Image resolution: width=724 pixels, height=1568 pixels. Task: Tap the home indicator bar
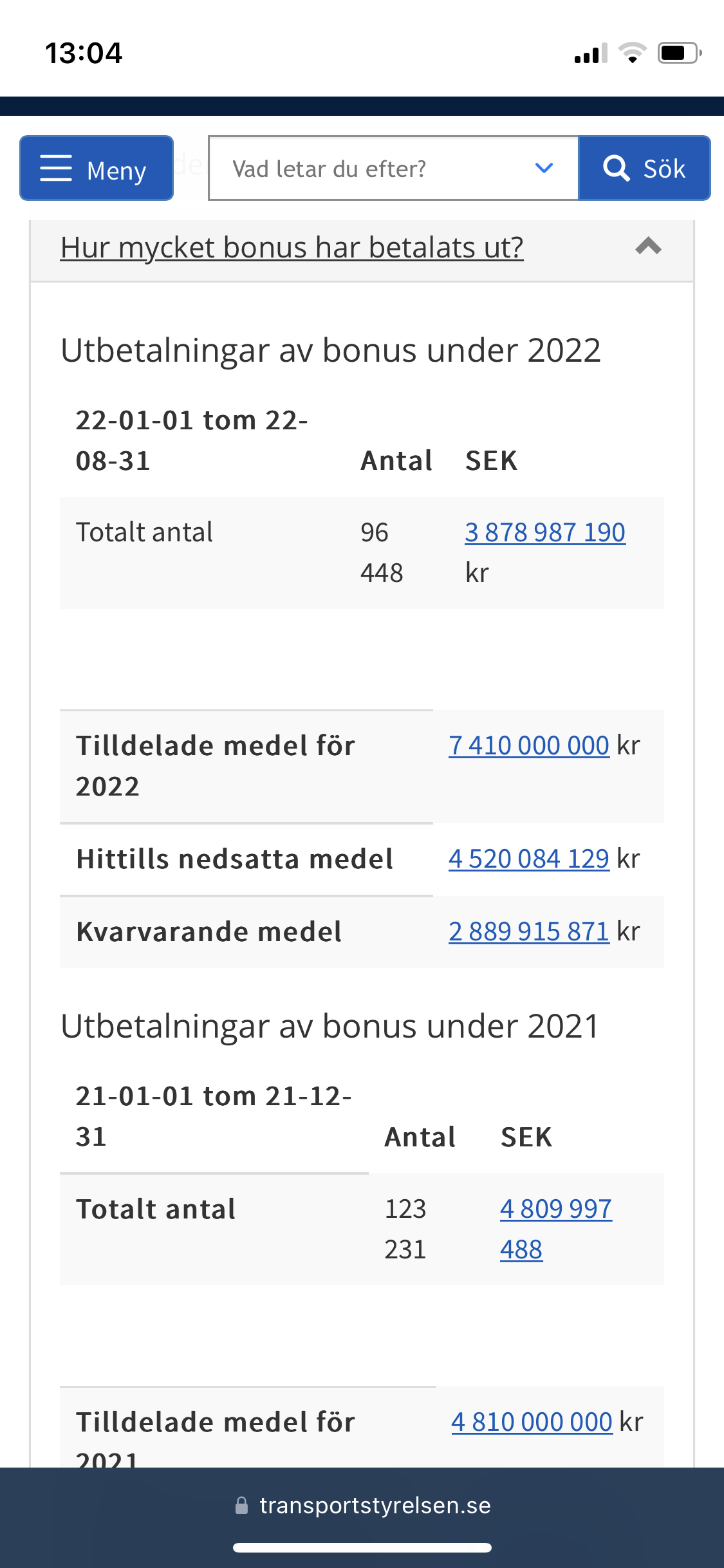pyautogui.click(x=362, y=1547)
